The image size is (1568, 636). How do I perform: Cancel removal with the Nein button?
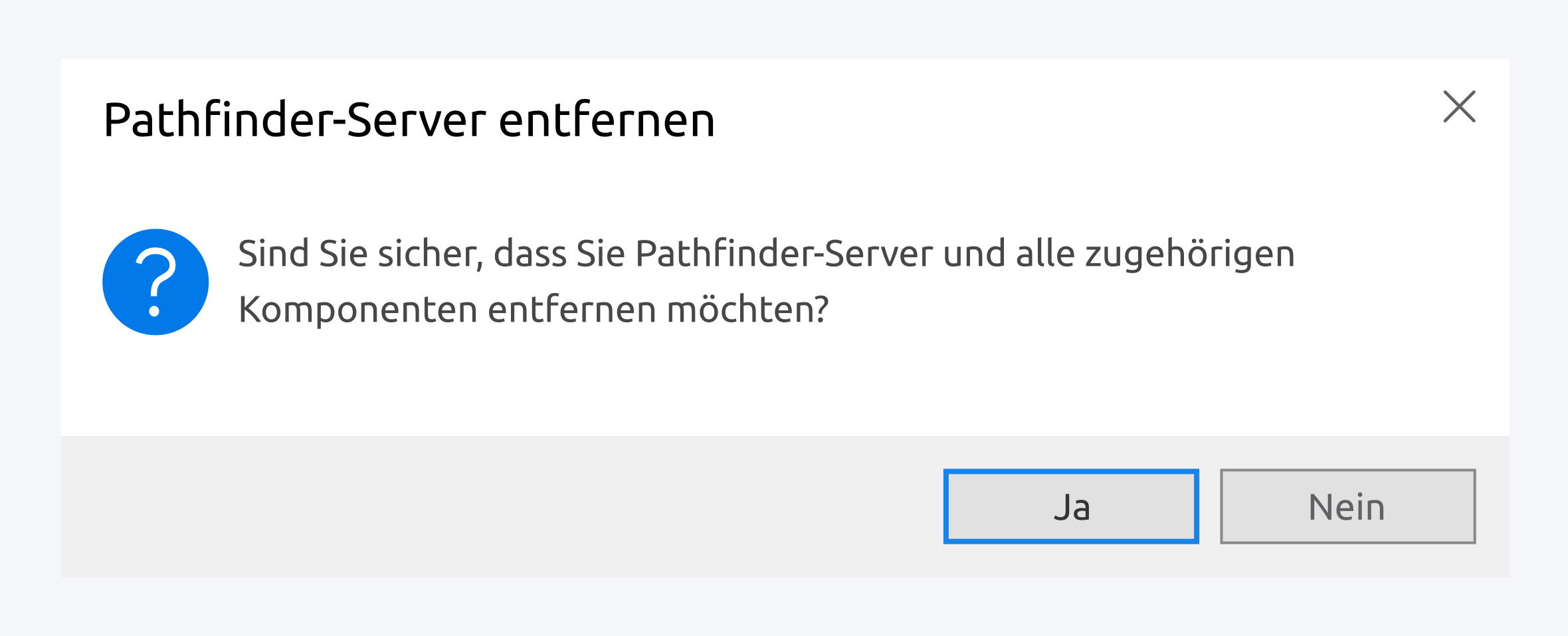1347,506
